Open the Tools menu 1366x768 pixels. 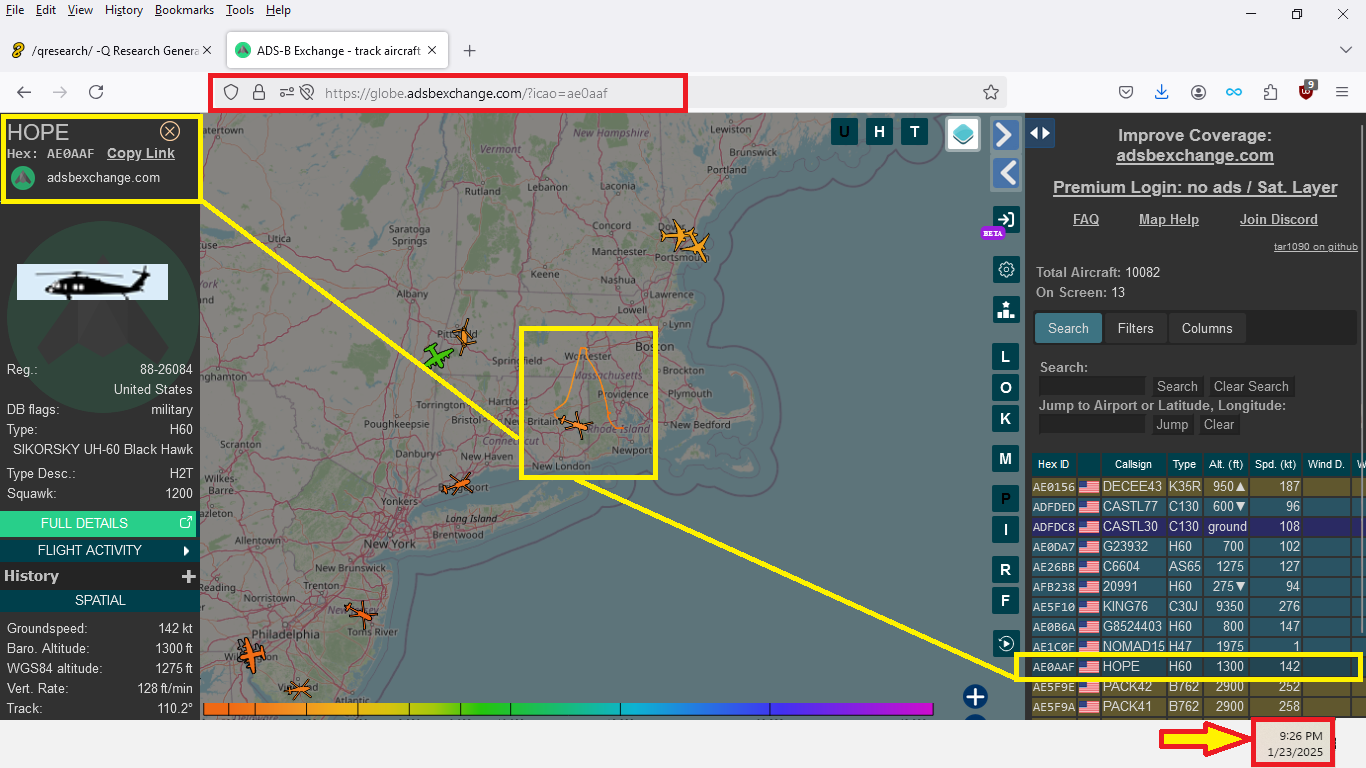[240, 10]
